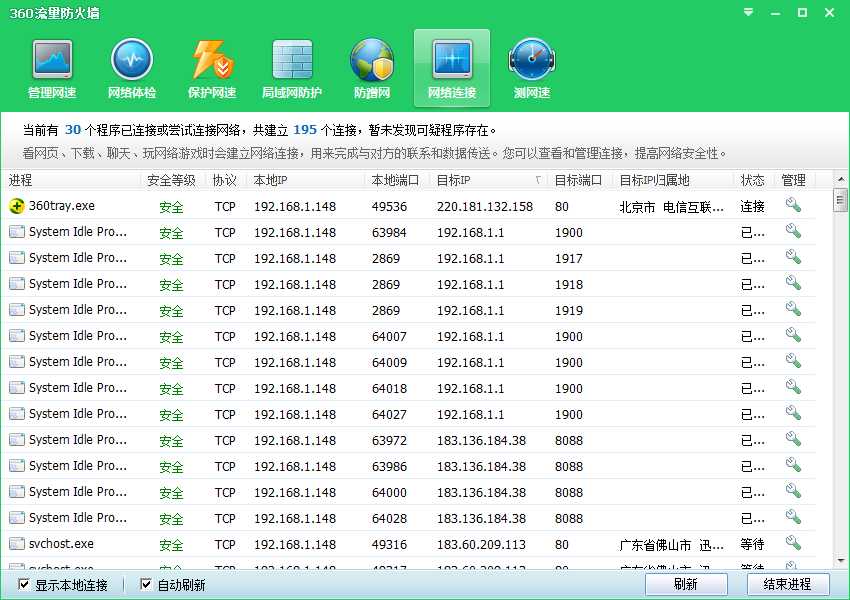The height and width of the screenshot is (600, 850).
Task: Sort by the 协议 column header
Action: (225, 180)
